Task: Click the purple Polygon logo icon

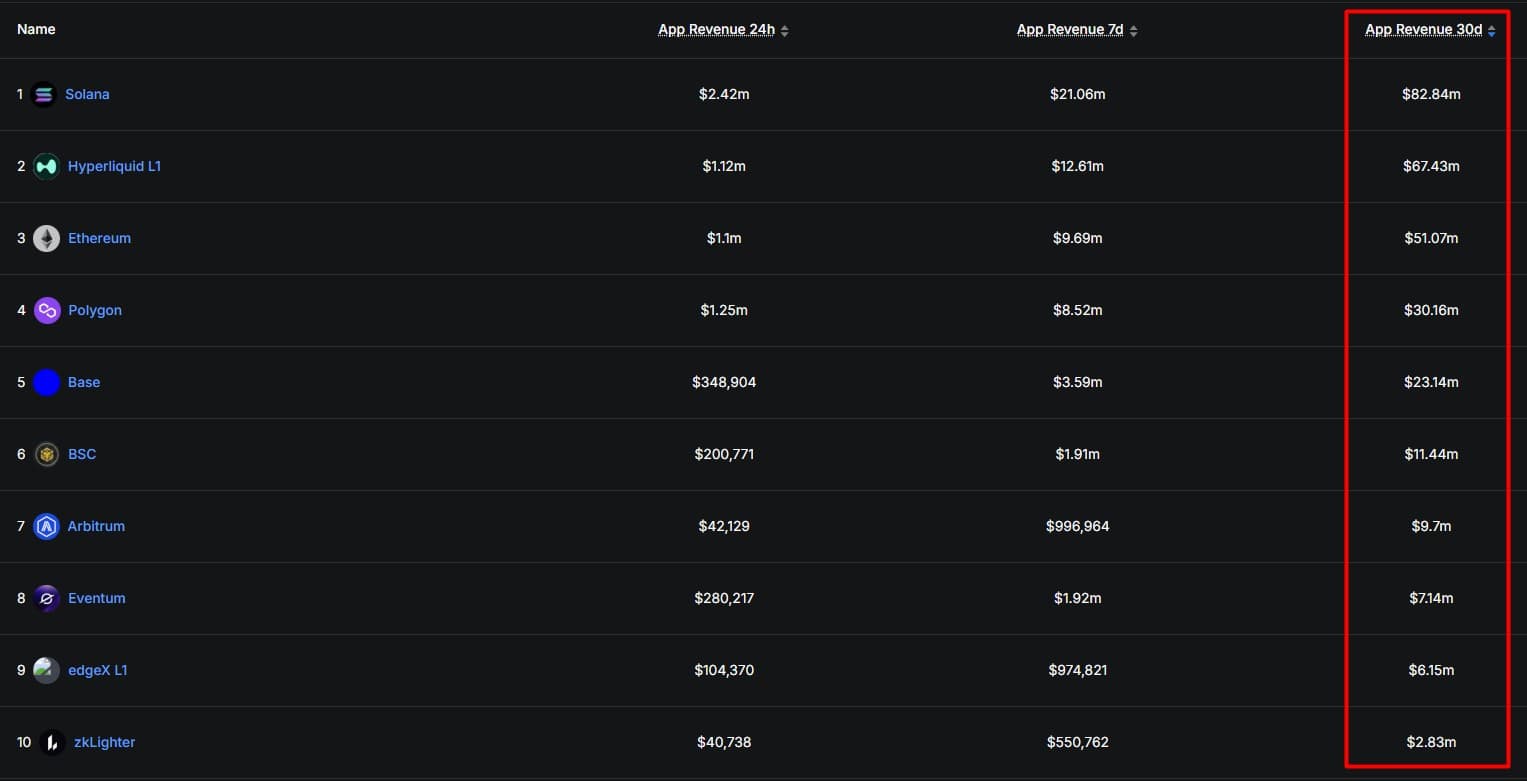Action: 47,310
